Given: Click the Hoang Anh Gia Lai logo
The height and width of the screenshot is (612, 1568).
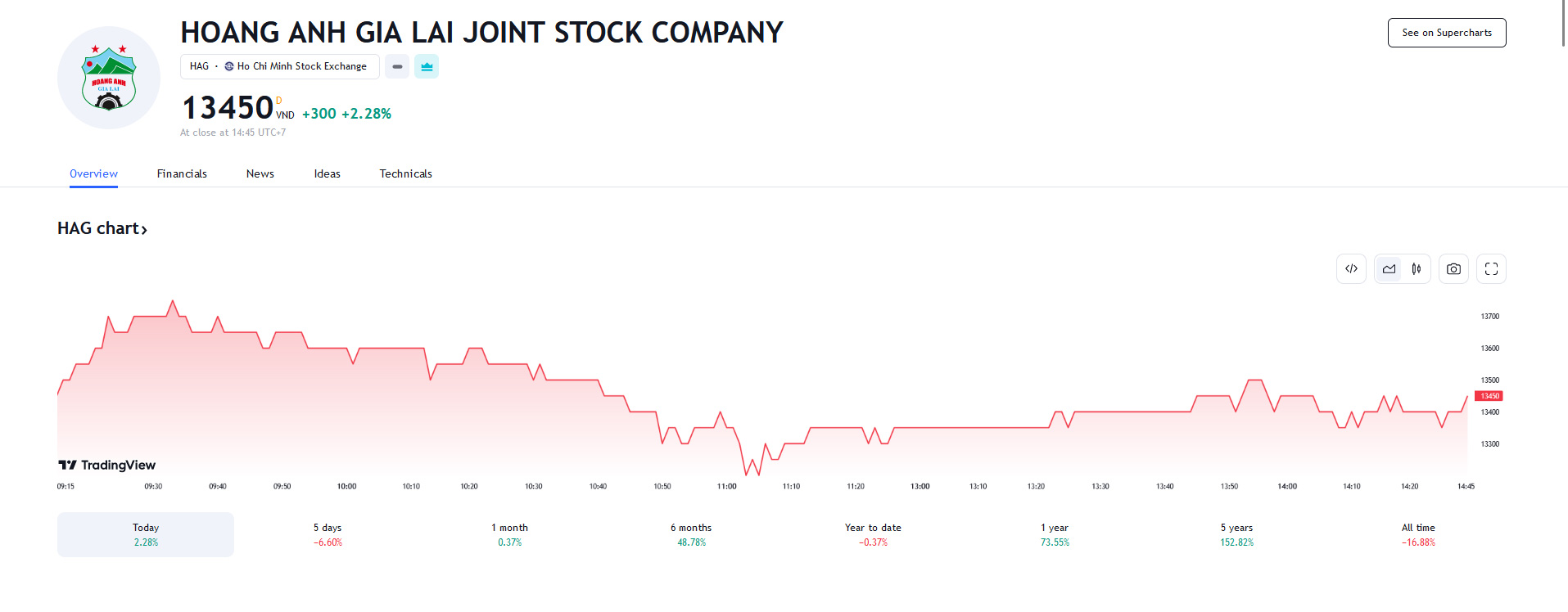Looking at the screenshot, I should [x=109, y=78].
